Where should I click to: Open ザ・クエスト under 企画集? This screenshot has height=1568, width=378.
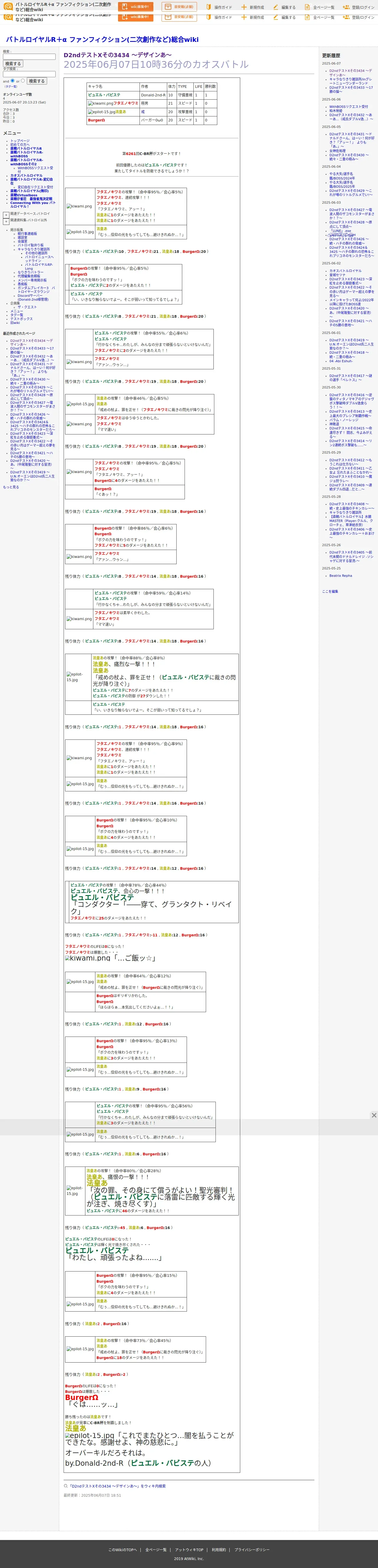[x=27, y=307]
